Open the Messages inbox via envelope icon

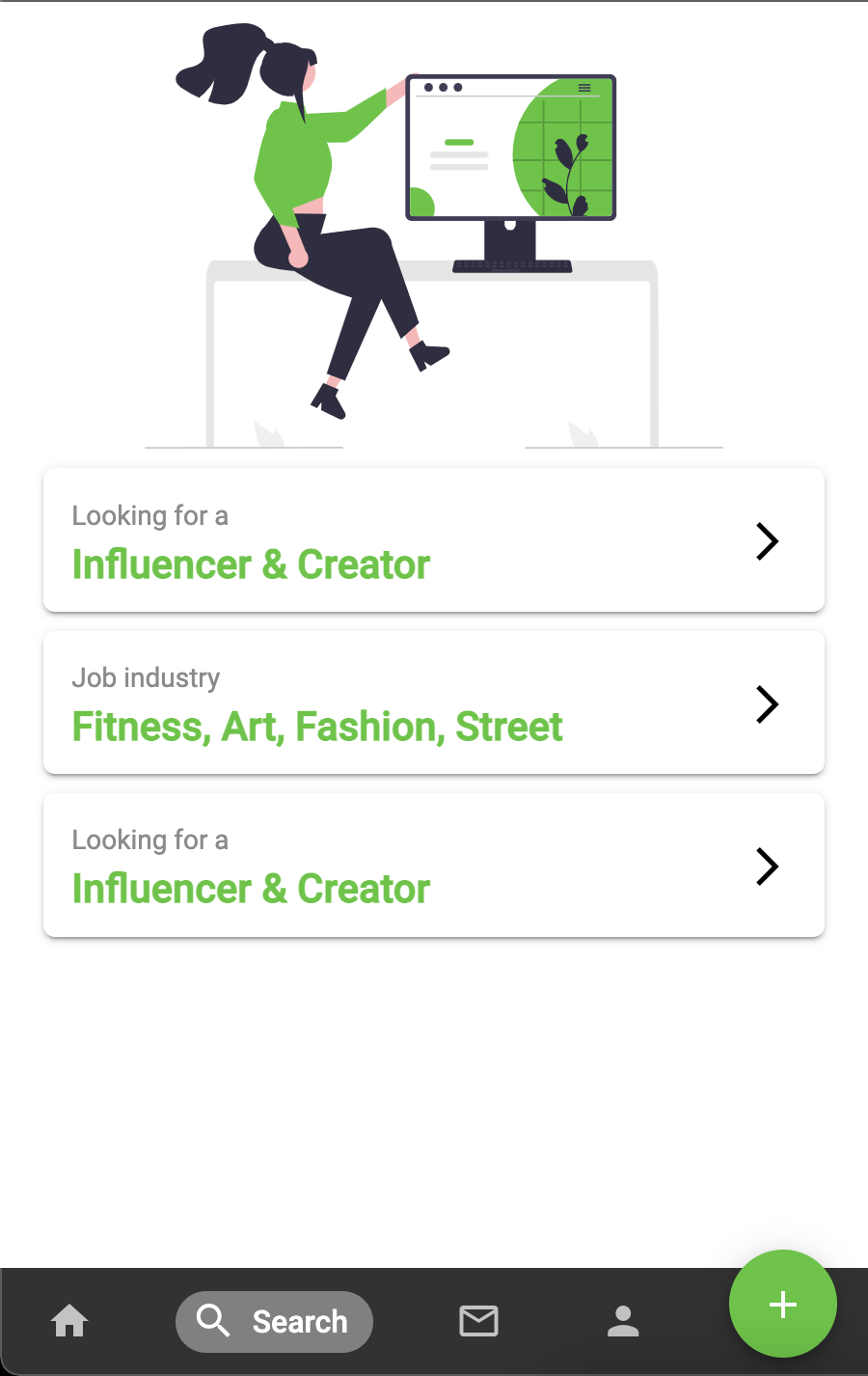point(478,1321)
